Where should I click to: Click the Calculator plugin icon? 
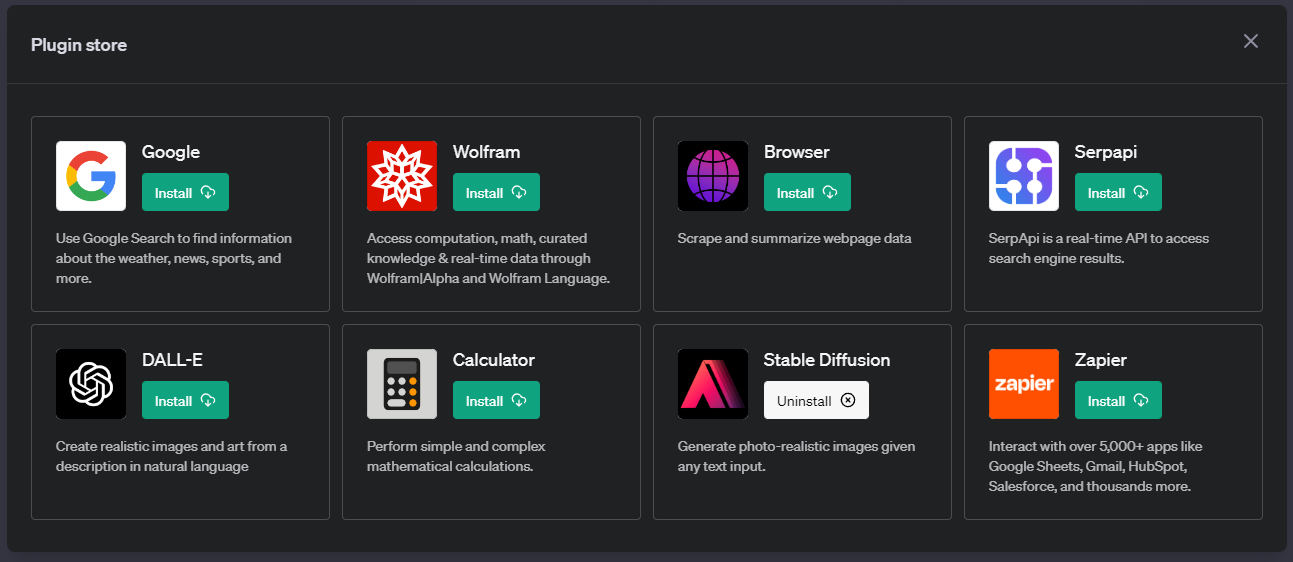click(x=402, y=384)
